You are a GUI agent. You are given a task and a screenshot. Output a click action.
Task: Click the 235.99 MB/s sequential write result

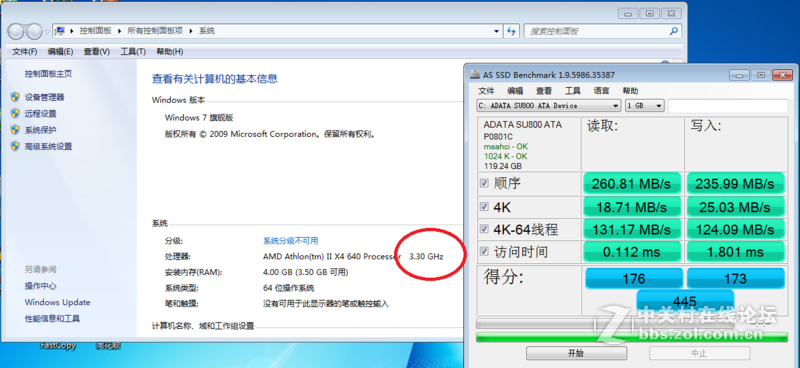[735, 184]
